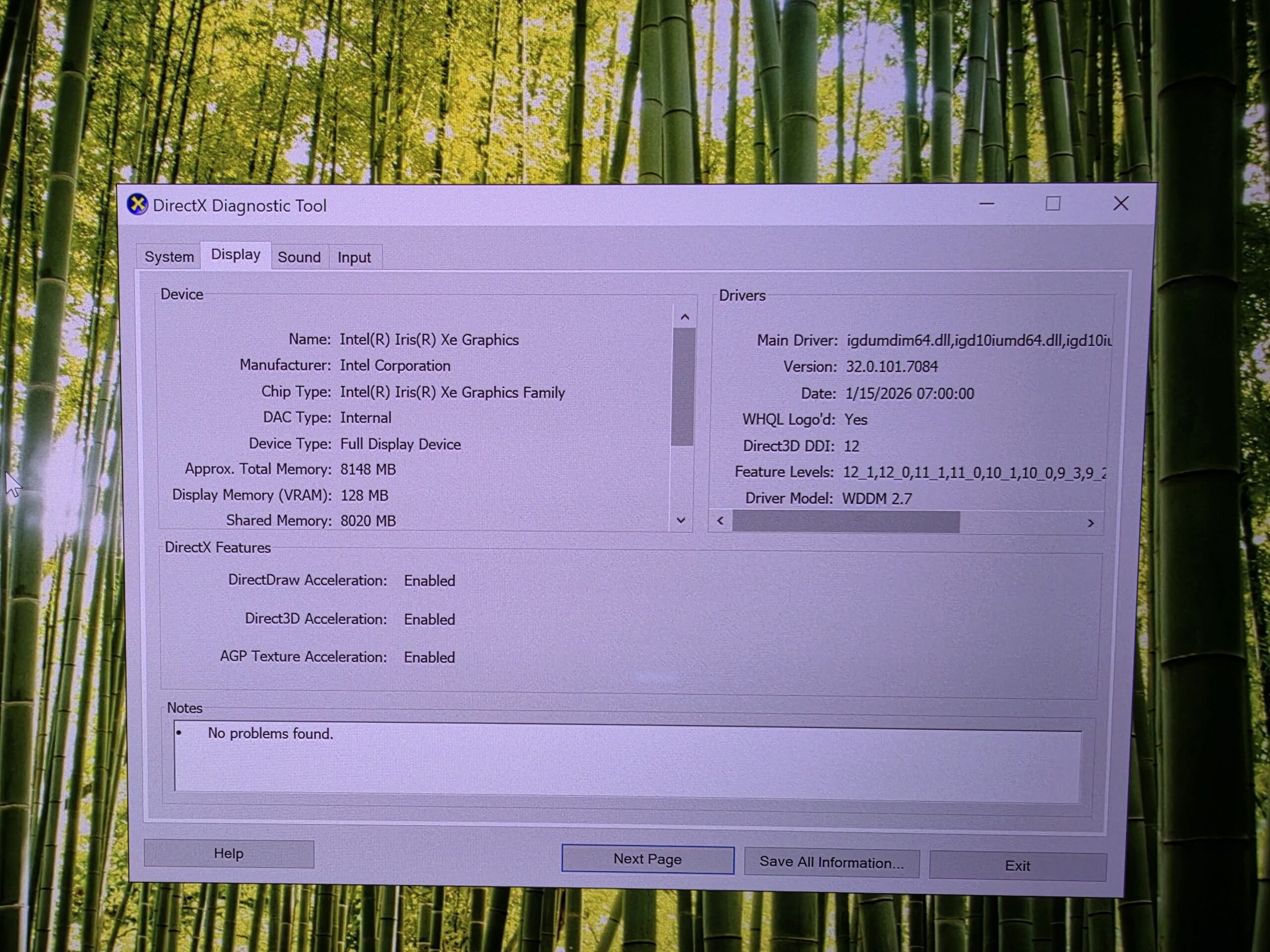The height and width of the screenshot is (952, 1270).
Task: Click the driver version 32.0.101.7084
Action: [891, 367]
